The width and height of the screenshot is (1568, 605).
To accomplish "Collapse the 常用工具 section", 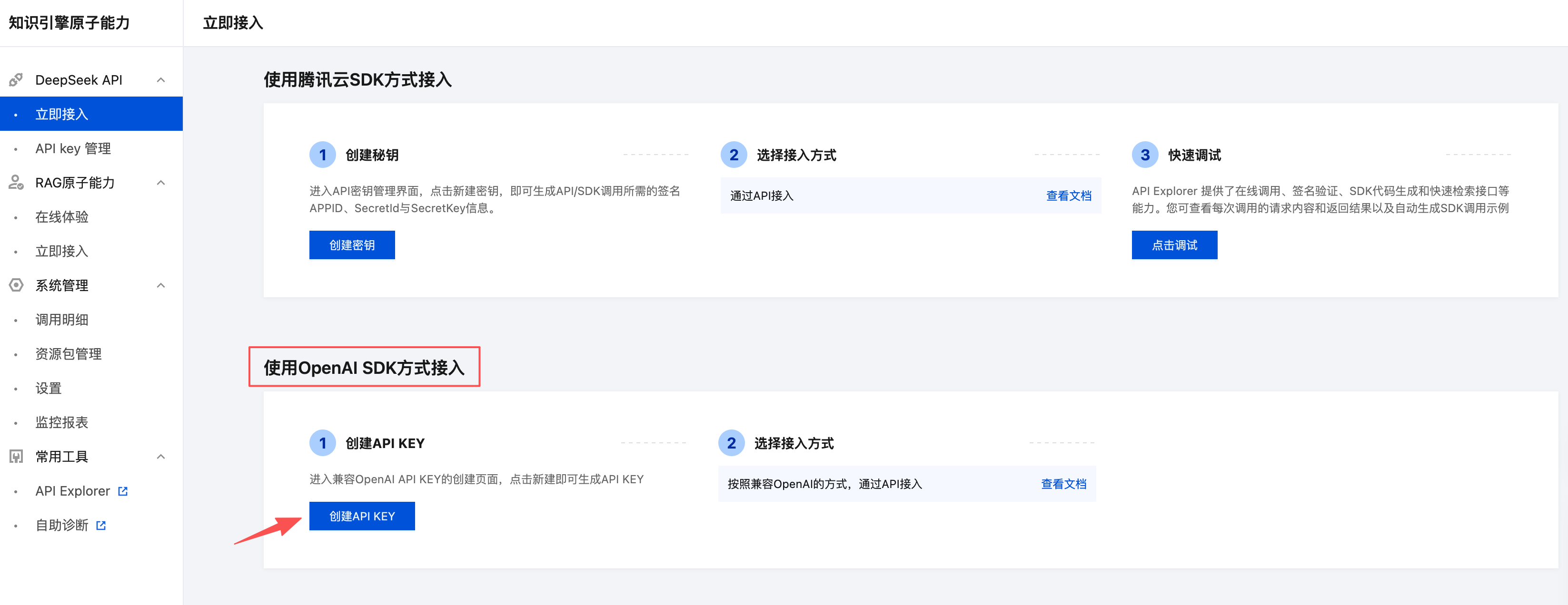I will pyautogui.click(x=161, y=456).
